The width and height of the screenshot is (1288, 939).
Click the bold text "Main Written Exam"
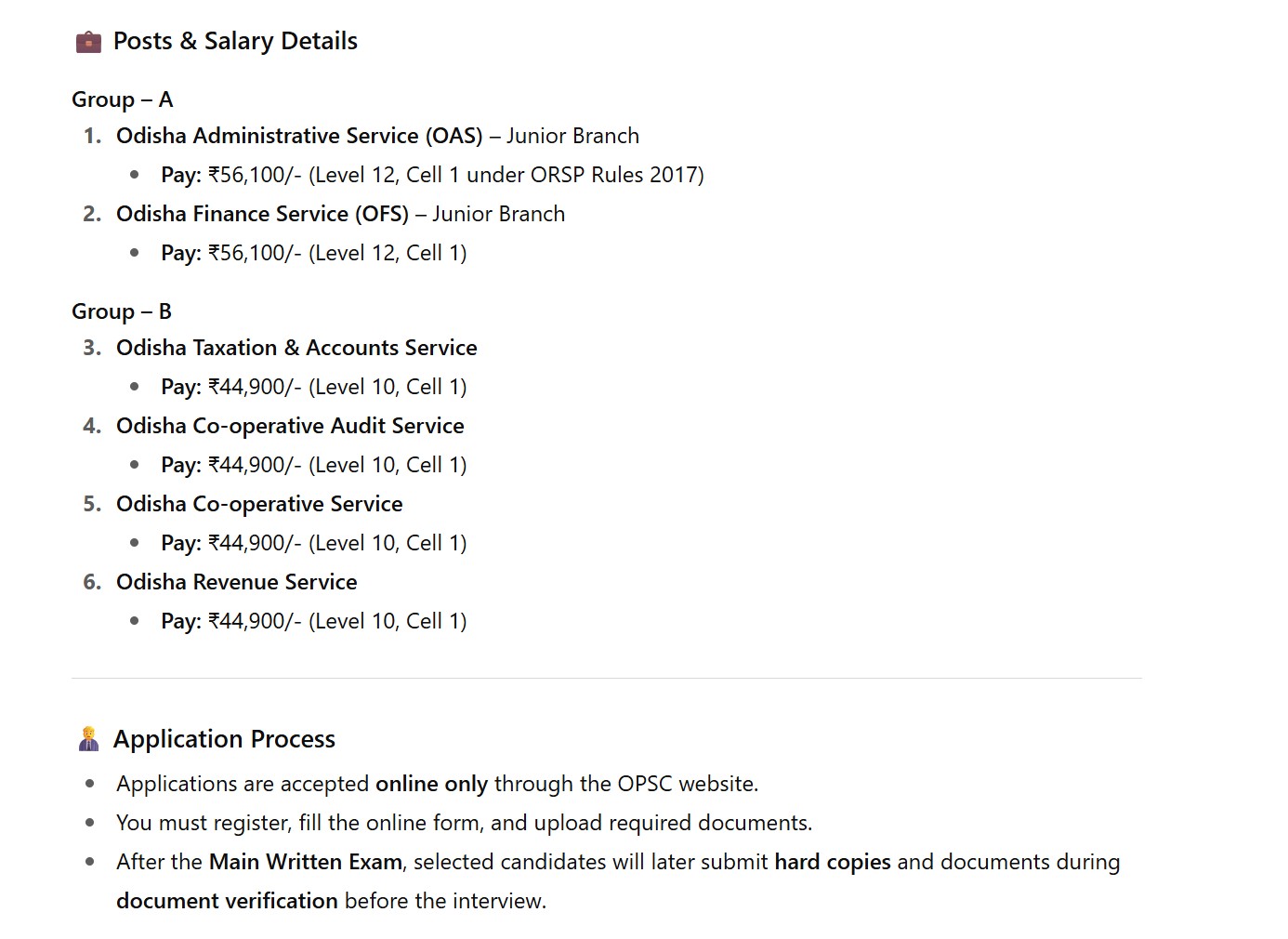click(x=306, y=862)
